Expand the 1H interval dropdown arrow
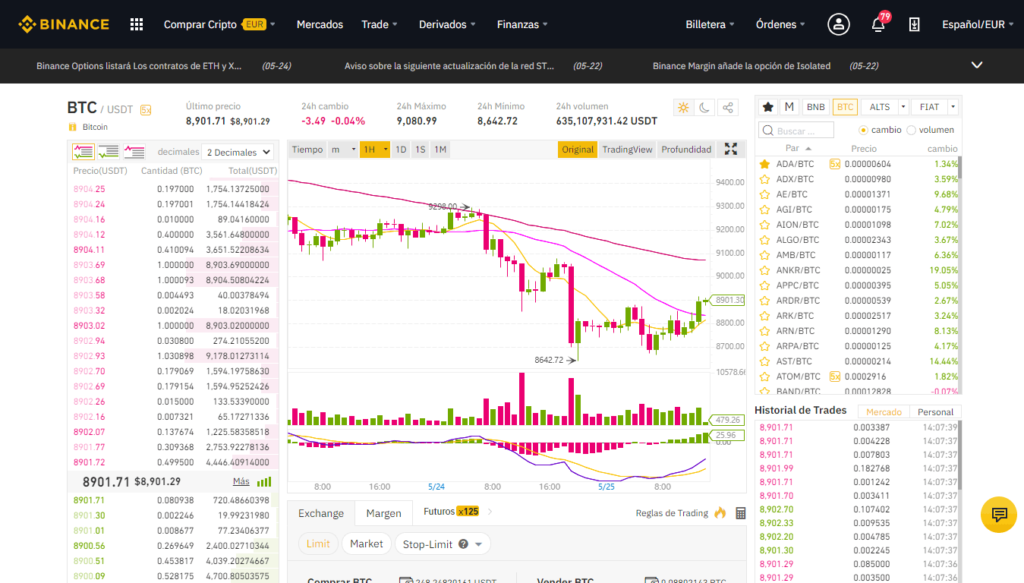The image size is (1024, 583). [385, 150]
